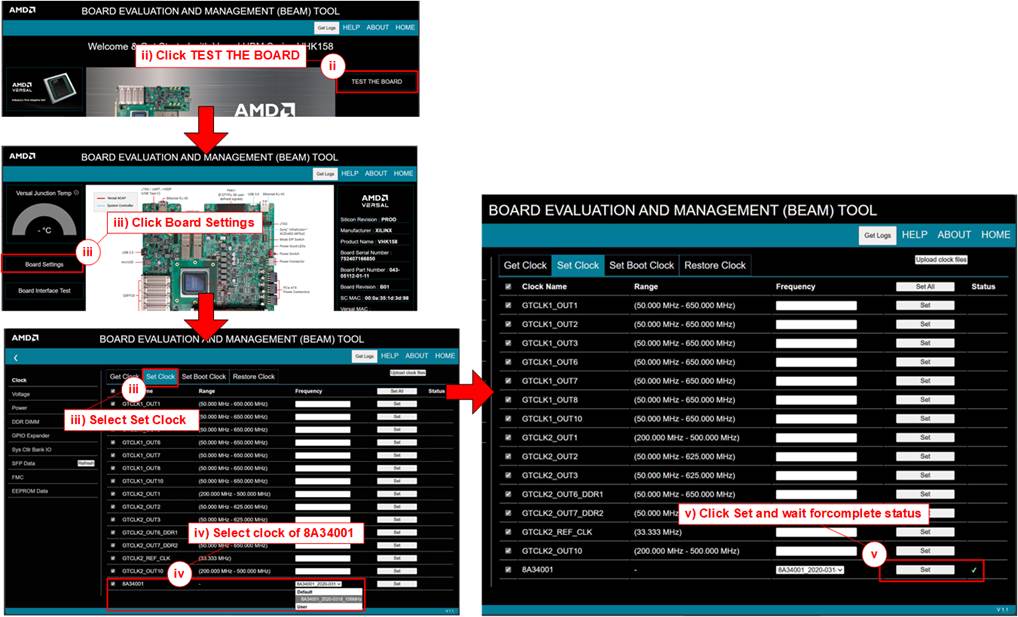1018x617 pixels.
Task: Choose the 8A34001_2020-0318 option in the open dropdown list
Action: point(329,599)
